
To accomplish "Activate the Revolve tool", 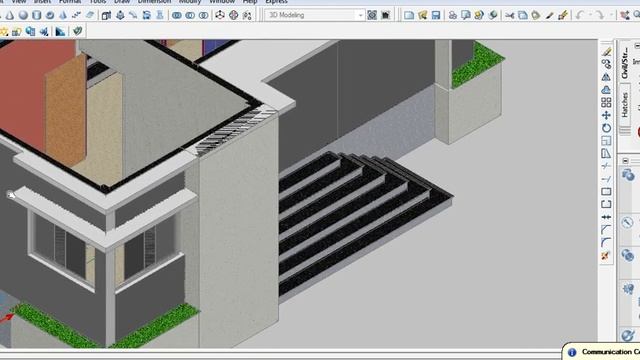I will pyautogui.click(x=147, y=16).
